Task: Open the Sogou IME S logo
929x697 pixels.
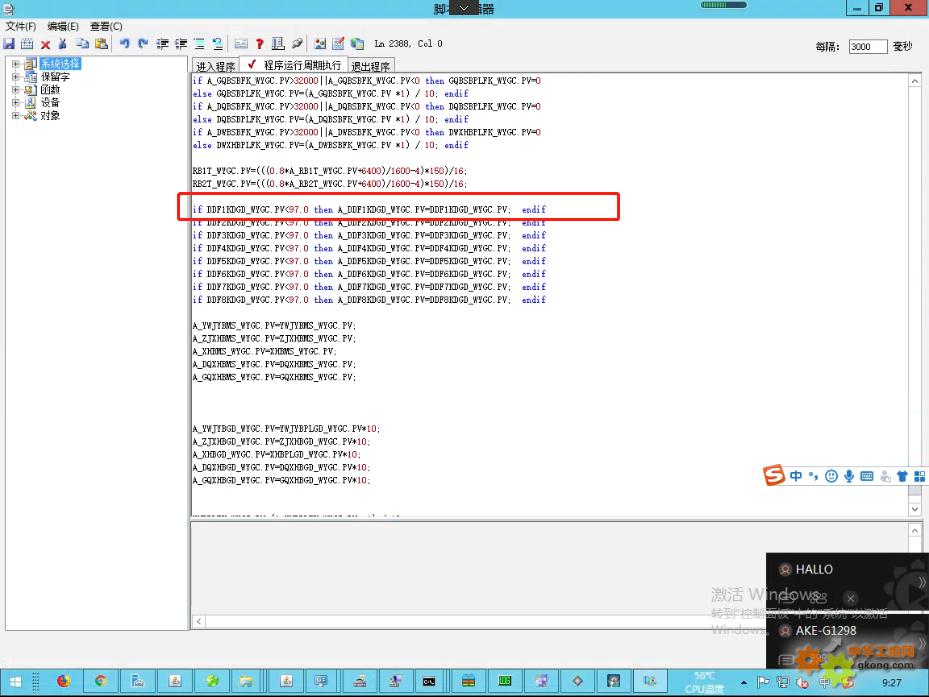Action: tap(774, 475)
